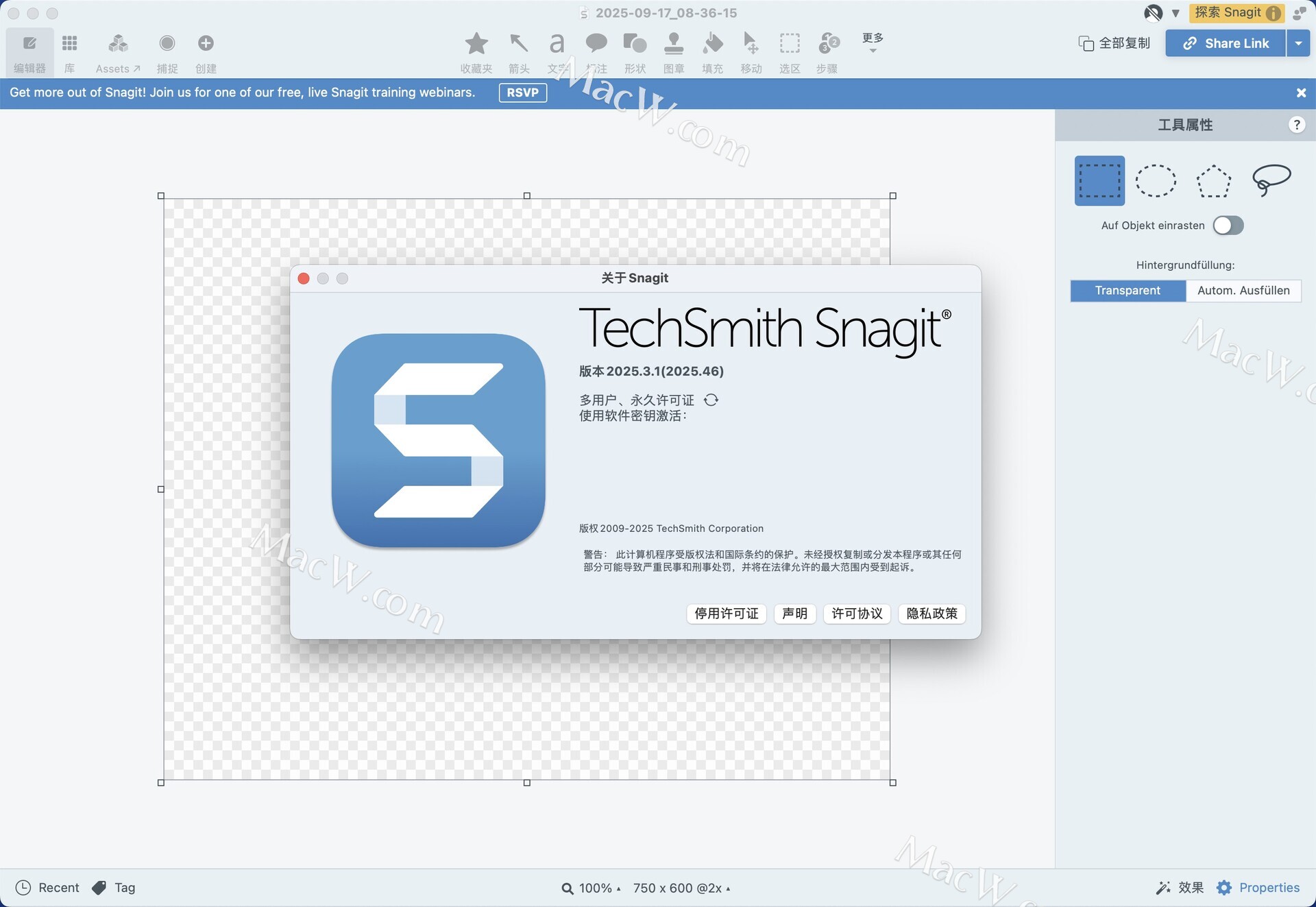Open the 100% zoom level dropdown

(x=592, y=888)
